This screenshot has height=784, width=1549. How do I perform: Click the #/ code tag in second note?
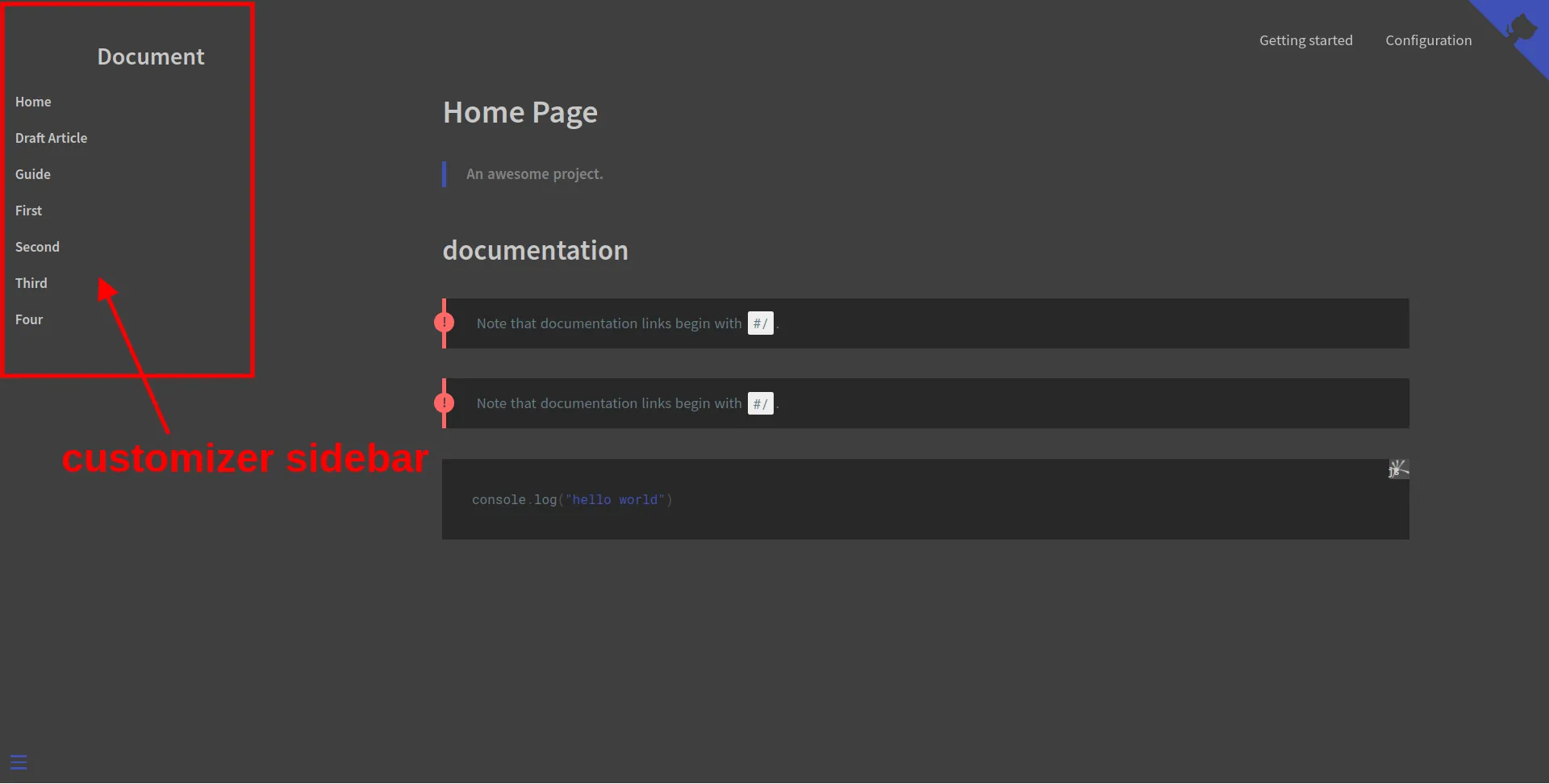[x=760, y=403]
